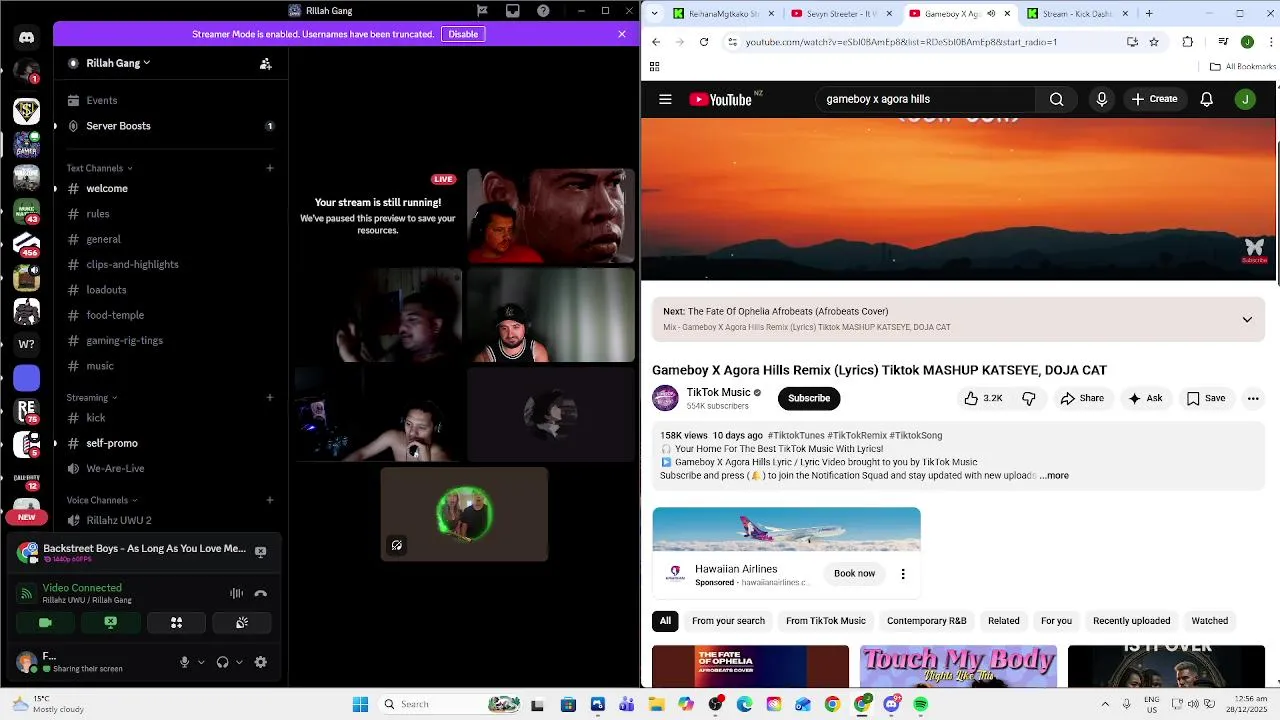
Task: Open the YouTube hamburger guide menu
Action: point(665,99)
